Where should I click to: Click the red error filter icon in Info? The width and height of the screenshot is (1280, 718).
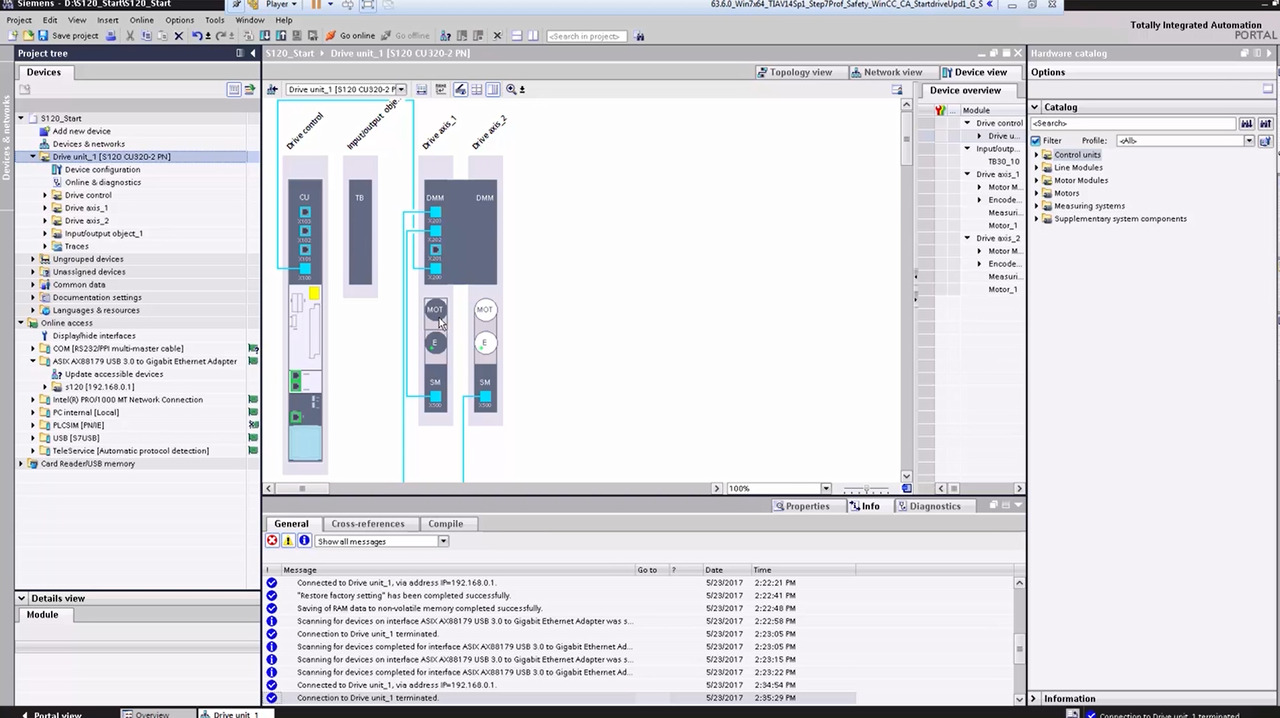point(272,541)
